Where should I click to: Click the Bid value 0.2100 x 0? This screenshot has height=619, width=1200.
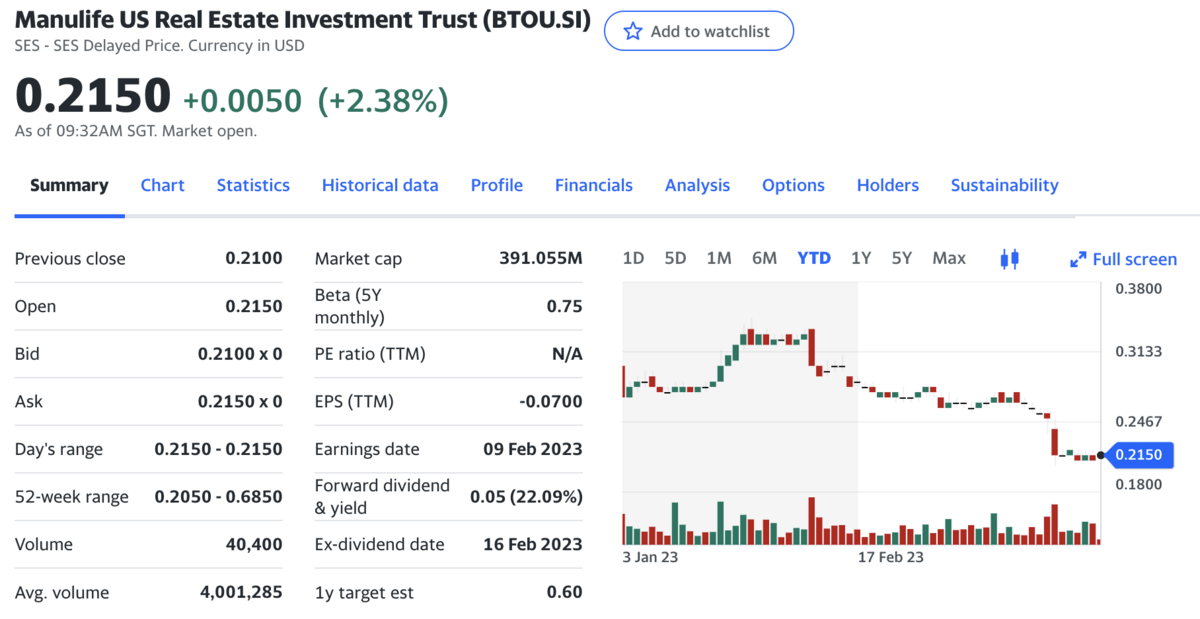pos(240,354)
